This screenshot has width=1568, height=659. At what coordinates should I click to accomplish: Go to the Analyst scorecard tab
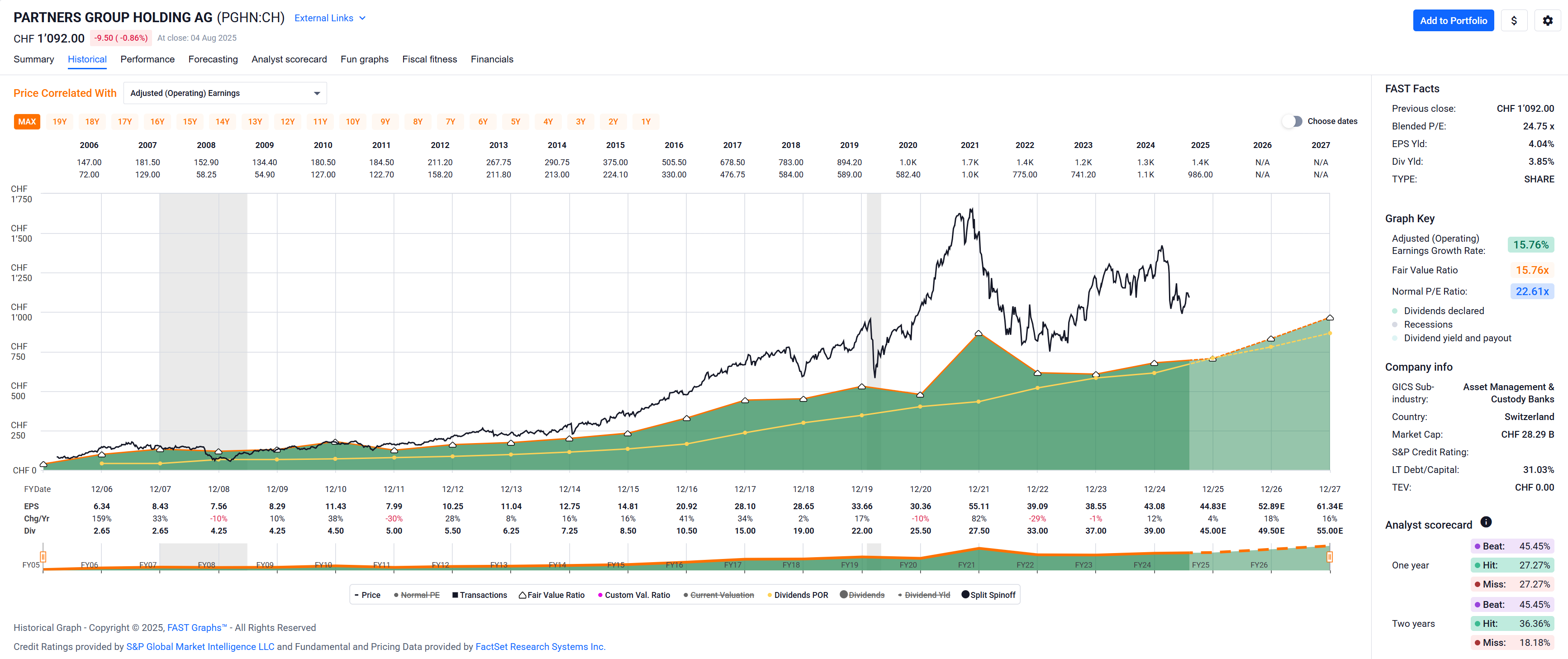coord(289,59)
